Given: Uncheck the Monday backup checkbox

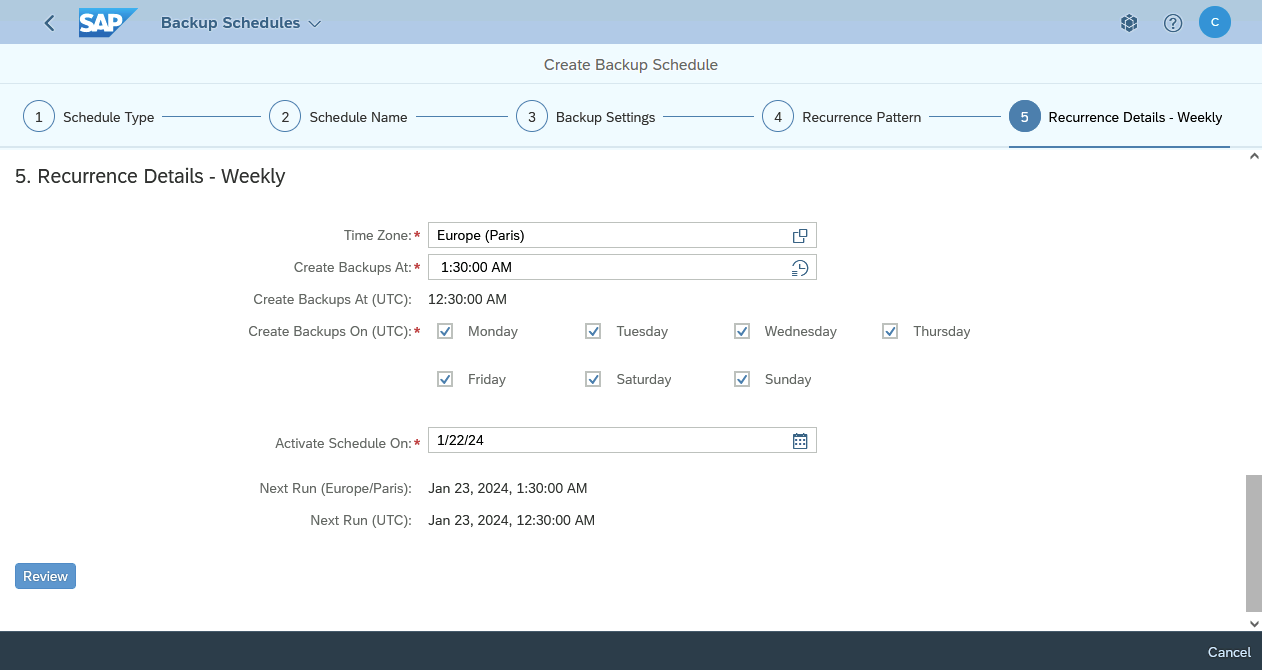Looking at the screenshot, I should (x=444, y=330).
